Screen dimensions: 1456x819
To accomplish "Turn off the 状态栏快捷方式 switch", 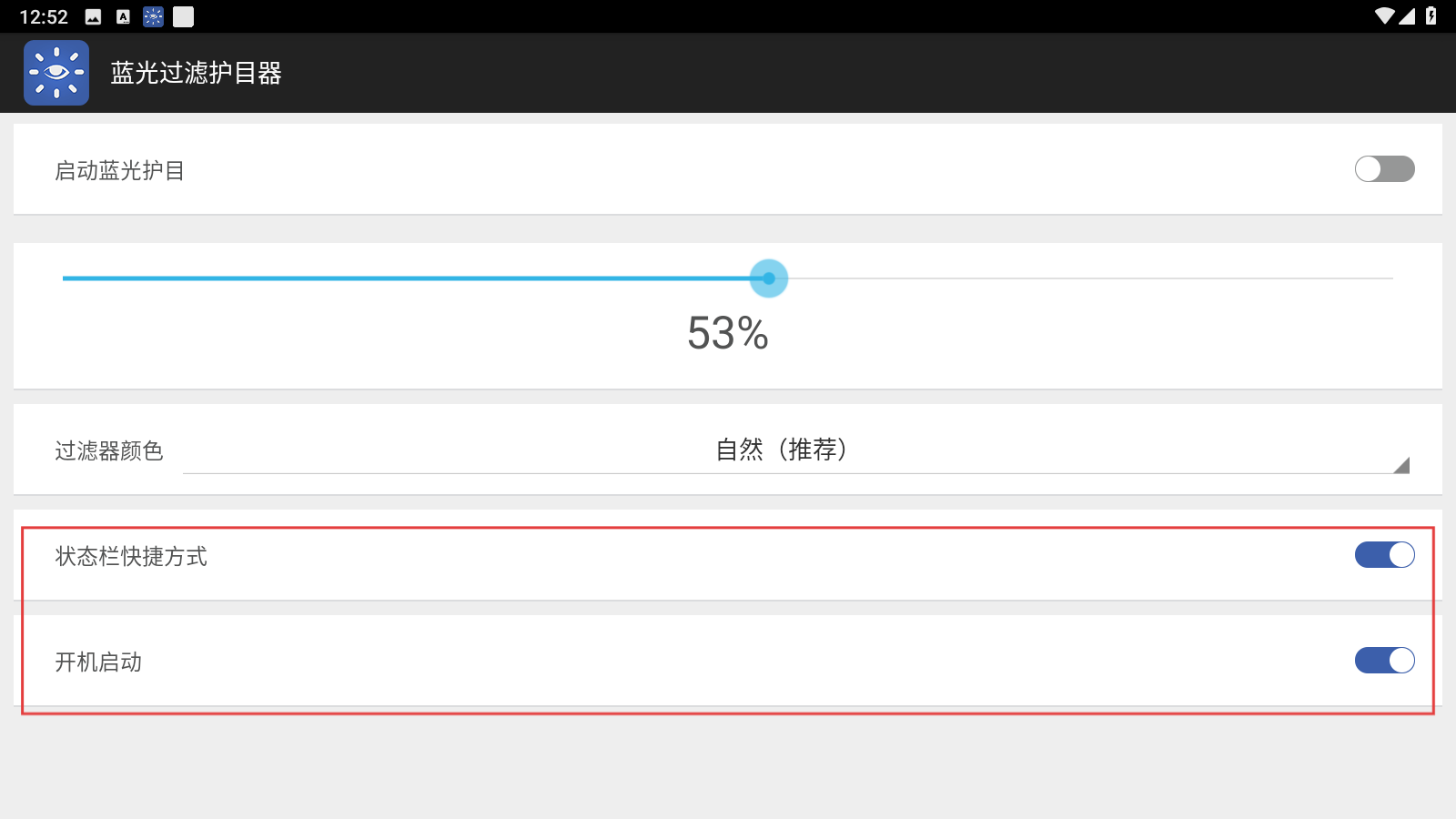I will pyautogui.click(x=1384, y=555).
